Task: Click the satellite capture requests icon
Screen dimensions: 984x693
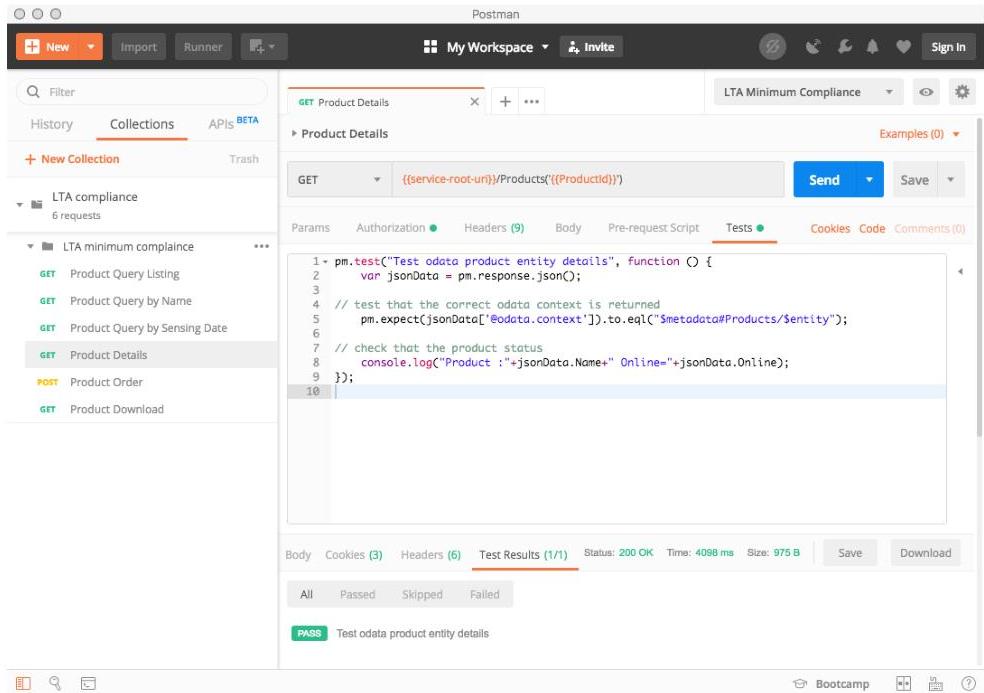Action: 813,47
